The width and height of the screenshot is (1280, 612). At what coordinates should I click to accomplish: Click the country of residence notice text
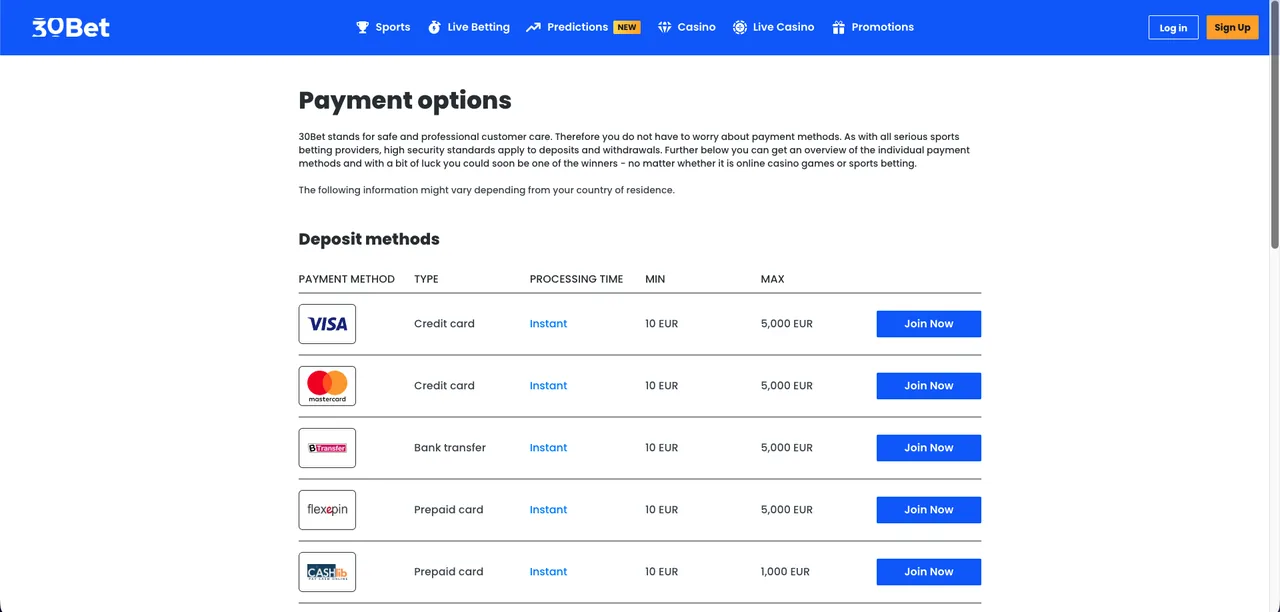coord(487,190)
